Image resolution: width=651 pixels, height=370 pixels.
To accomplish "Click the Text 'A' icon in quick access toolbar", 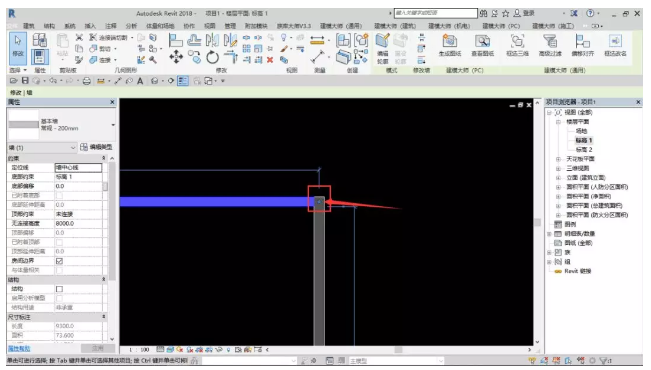I will tap(140, 81).
